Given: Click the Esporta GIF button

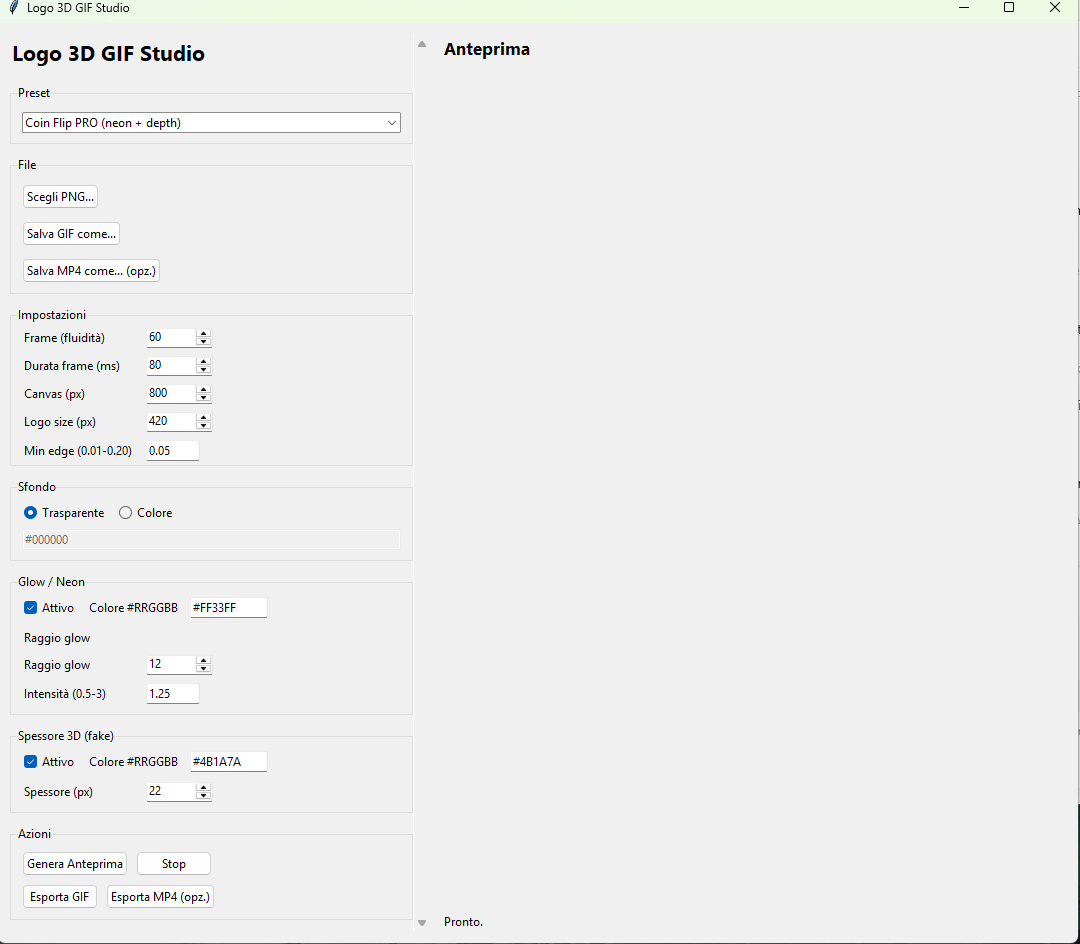Looking at the screenshot, I should (x=60, y=897).
